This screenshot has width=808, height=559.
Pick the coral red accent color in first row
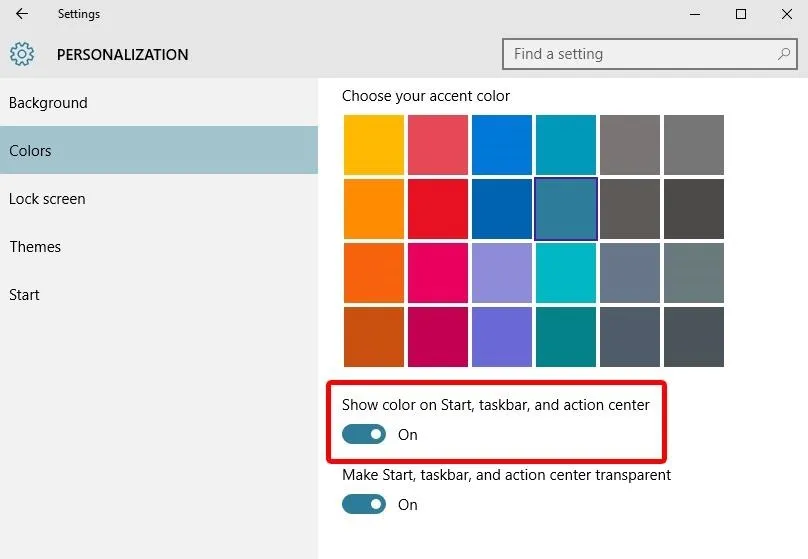[438, 145]
